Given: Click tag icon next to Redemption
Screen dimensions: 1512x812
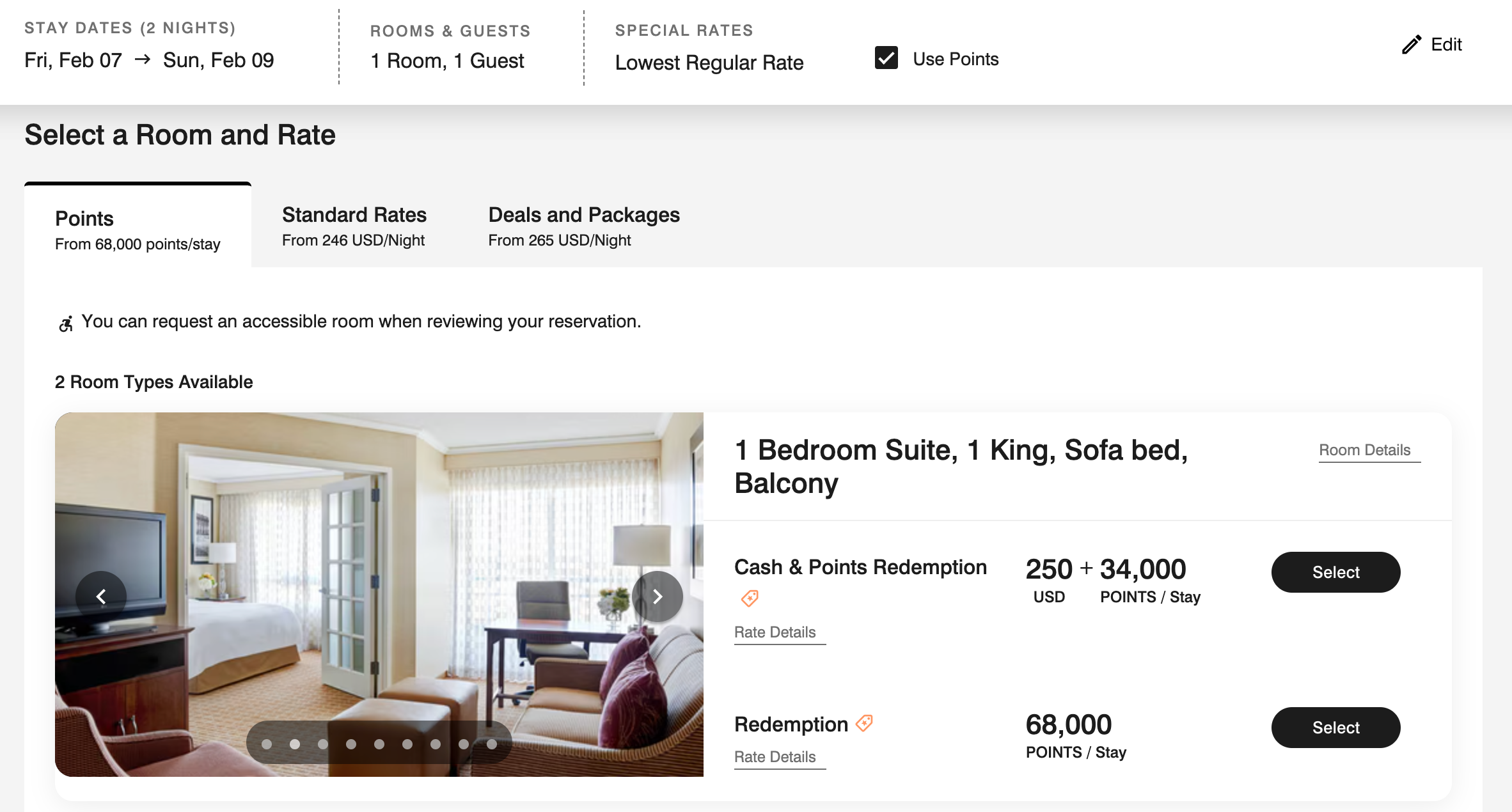Looking at the screenshot, I should 864,723.
